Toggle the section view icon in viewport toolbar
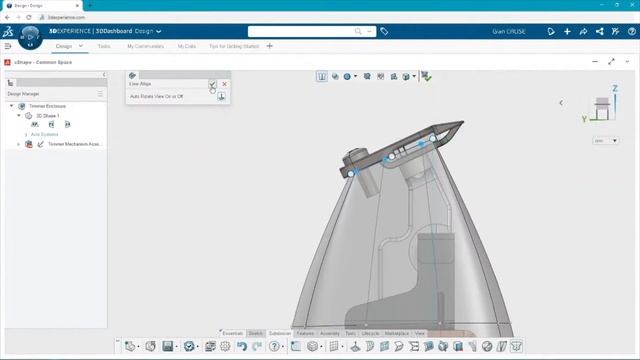 point(322,76)
